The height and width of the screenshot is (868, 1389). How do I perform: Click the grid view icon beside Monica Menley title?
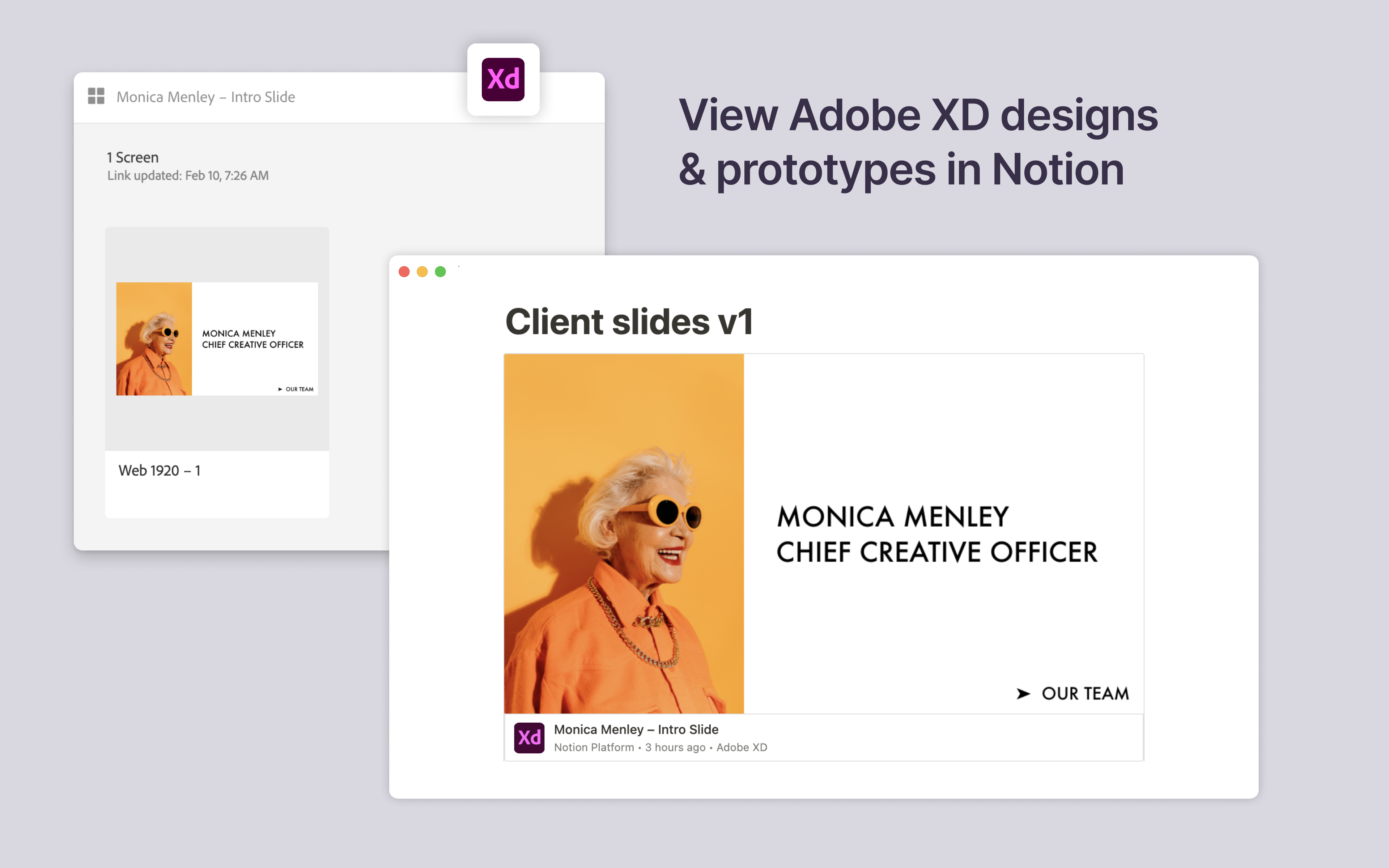click(x=96, y=96)
